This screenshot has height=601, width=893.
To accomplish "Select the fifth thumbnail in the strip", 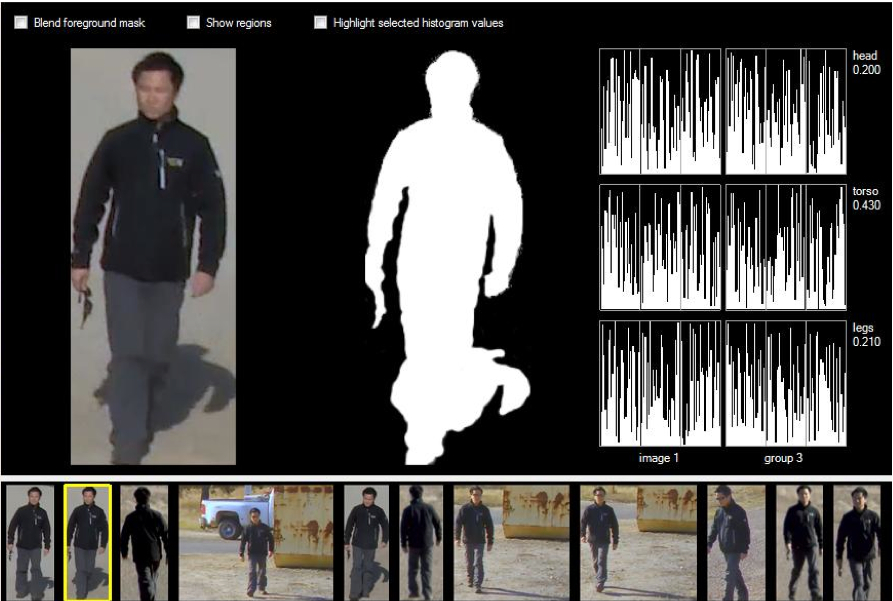I will [x=366, y=542].
